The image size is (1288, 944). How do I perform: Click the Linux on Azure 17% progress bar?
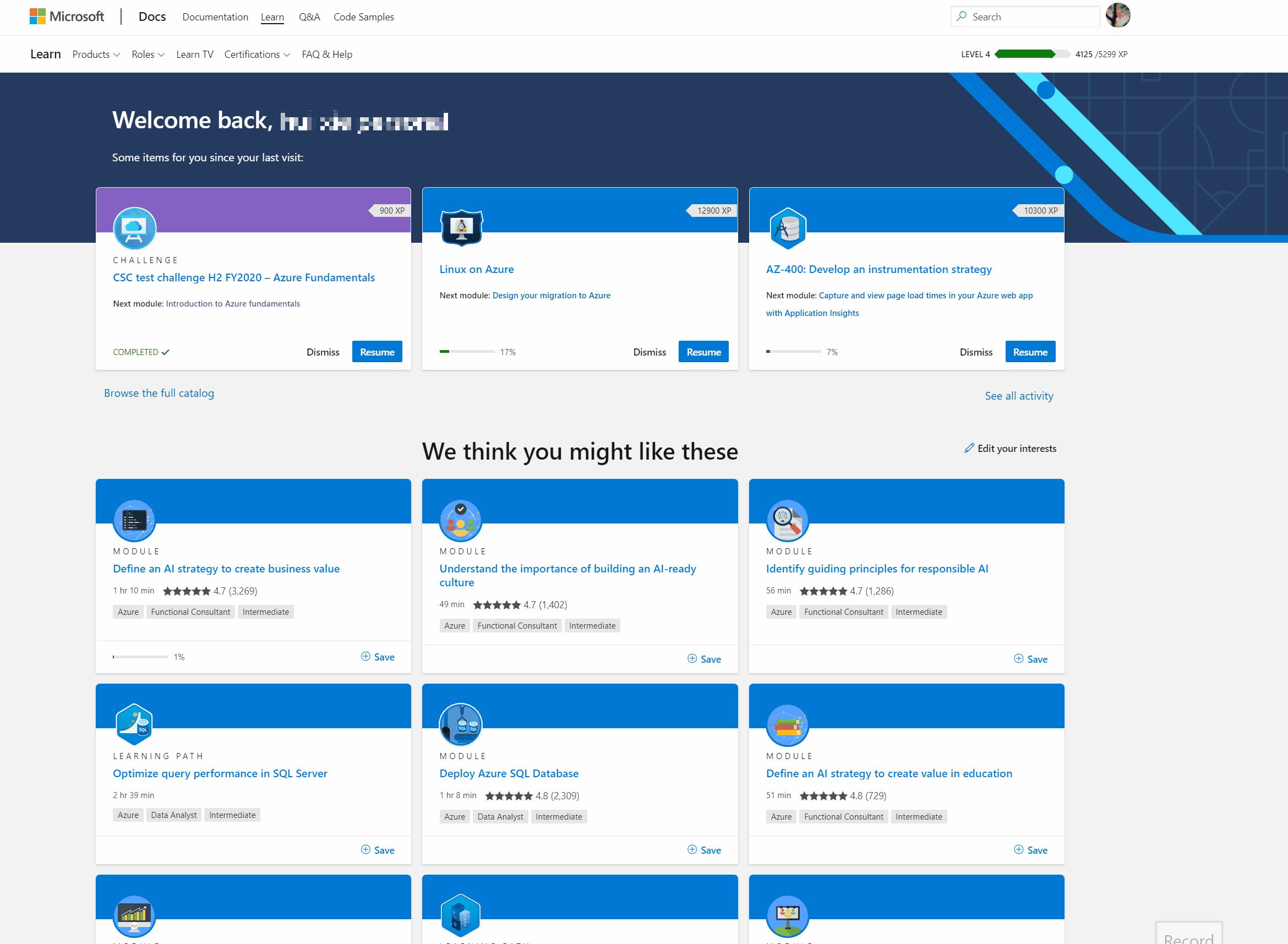(x=467, y=351)
